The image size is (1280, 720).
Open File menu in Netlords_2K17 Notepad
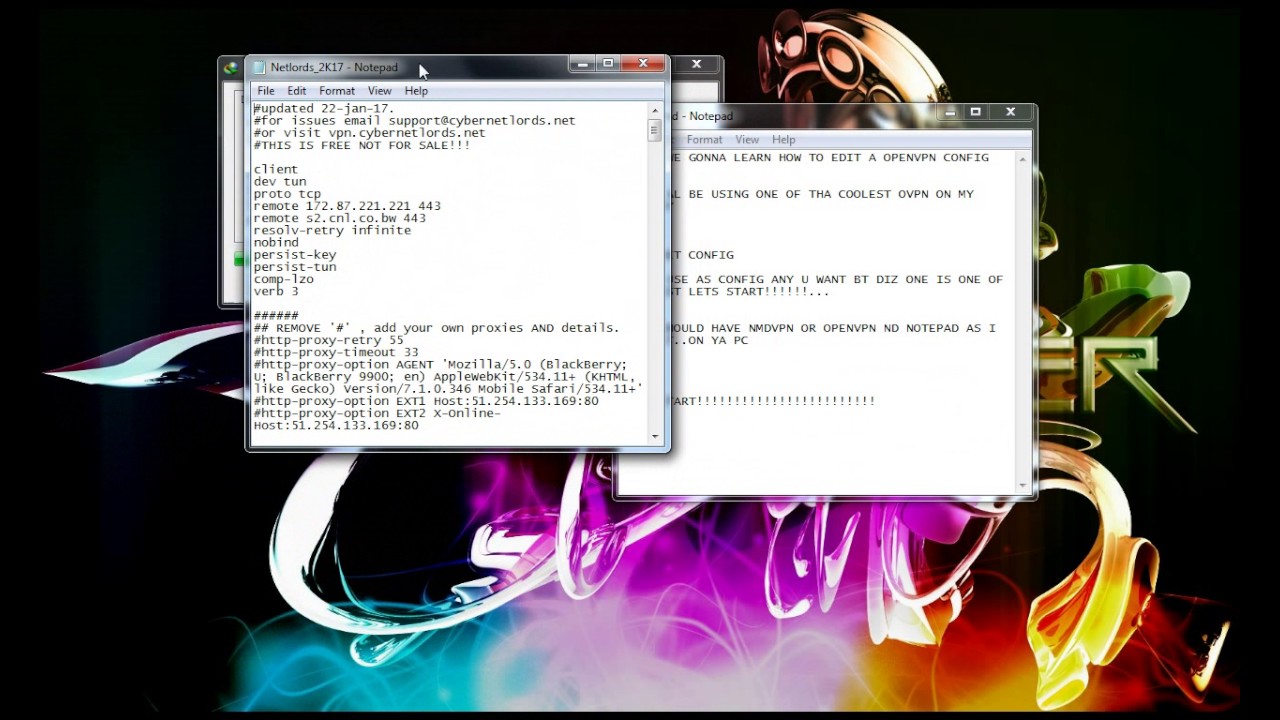[266, 91]
